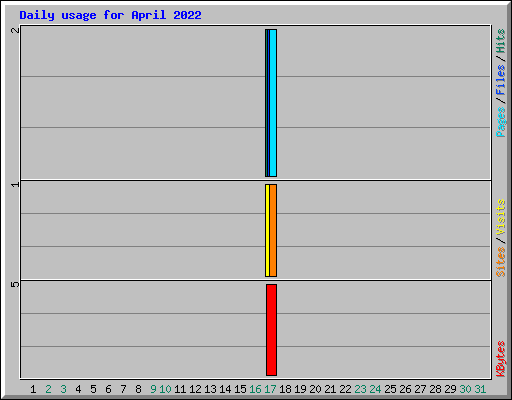
Task: Click day 5 on the x-axis
Action: coord(93,389)
